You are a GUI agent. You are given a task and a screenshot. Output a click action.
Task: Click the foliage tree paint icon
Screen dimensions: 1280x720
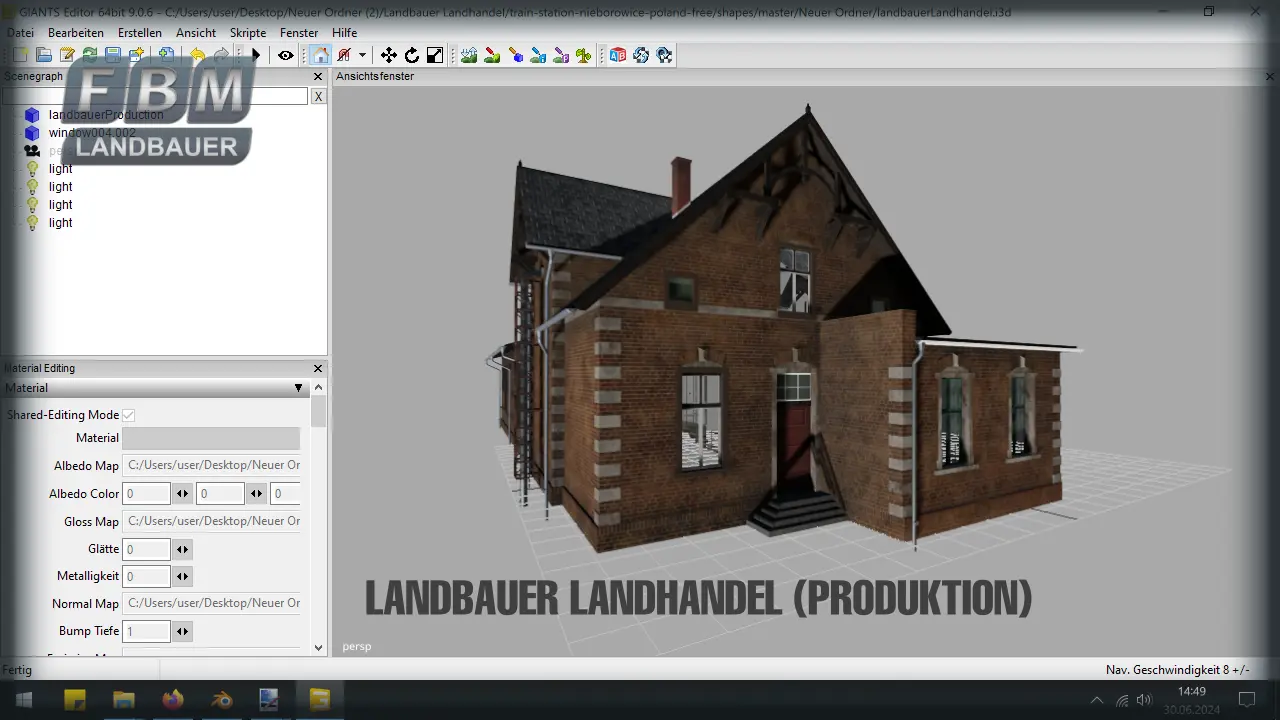click(584, 55)
